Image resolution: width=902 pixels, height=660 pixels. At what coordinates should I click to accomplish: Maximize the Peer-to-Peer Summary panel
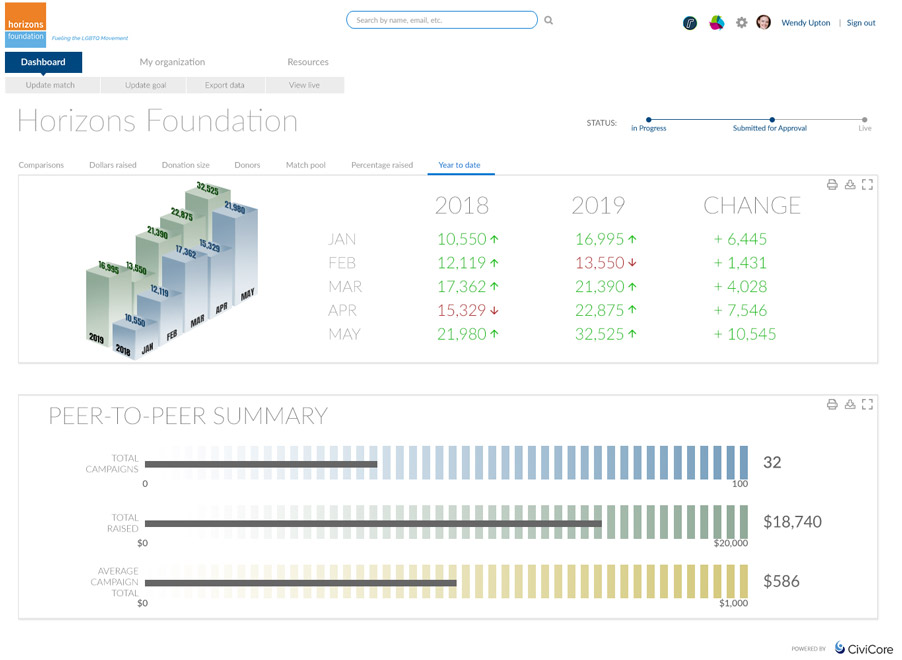pyautogui.click(x=867, y=404)
